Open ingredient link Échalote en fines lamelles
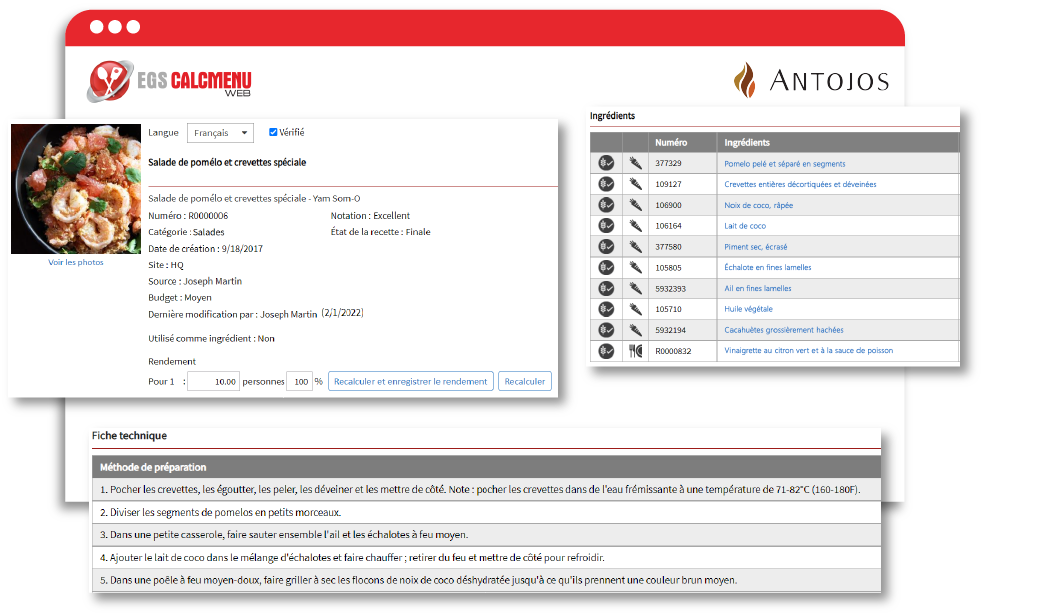The width and height of the screenshot is (1049, 615). [767, 268]
